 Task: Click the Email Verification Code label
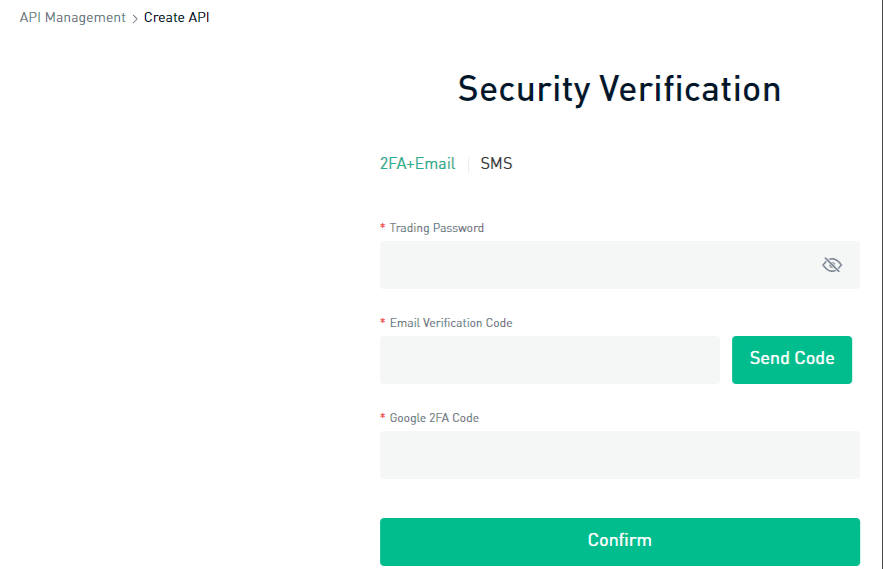450,323
